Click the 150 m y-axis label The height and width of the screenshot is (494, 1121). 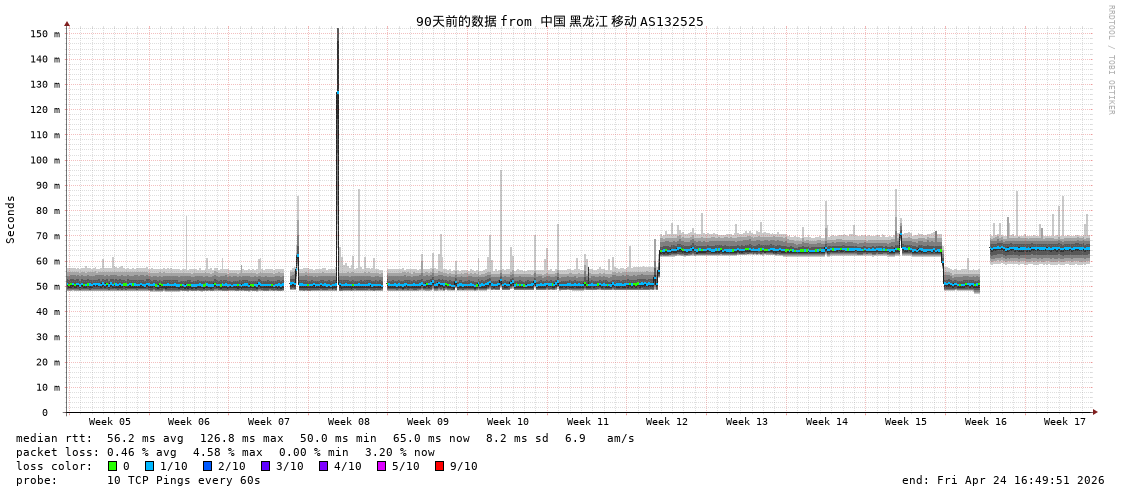click(x=44, y=34)
